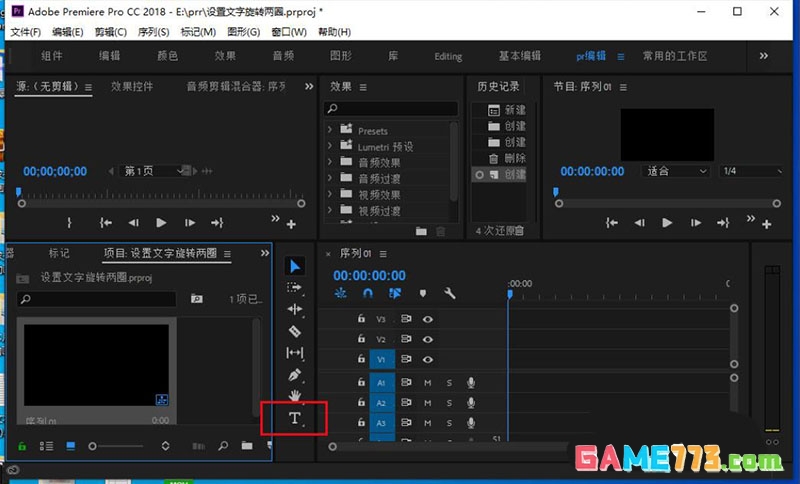The width and height of the screenshot is (800, 484).
Task: Click new bin icon in Effects panel footer
Action: pos(421,231)
